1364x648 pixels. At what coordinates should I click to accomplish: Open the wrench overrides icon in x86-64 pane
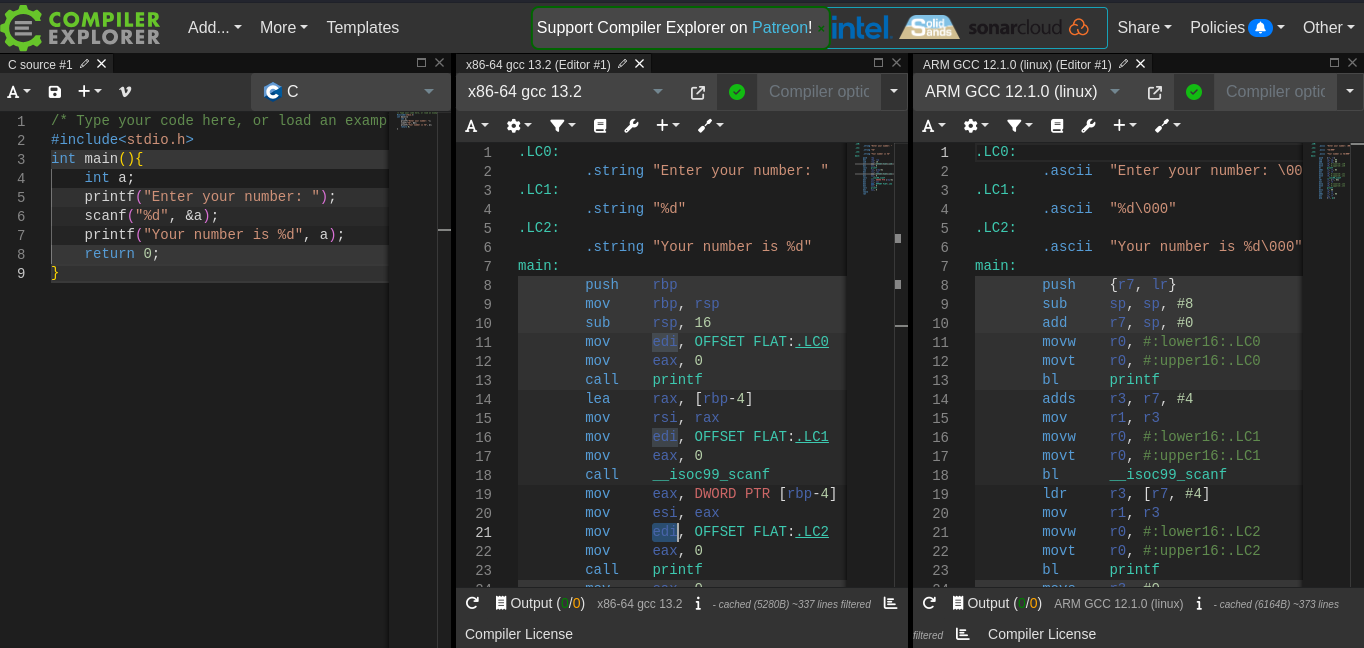(x=631, y=126)
